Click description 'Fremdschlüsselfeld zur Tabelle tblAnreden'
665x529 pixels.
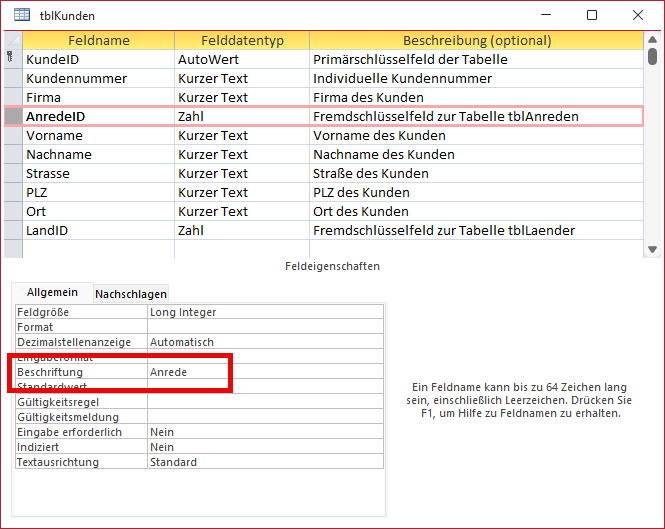(446, 116)
